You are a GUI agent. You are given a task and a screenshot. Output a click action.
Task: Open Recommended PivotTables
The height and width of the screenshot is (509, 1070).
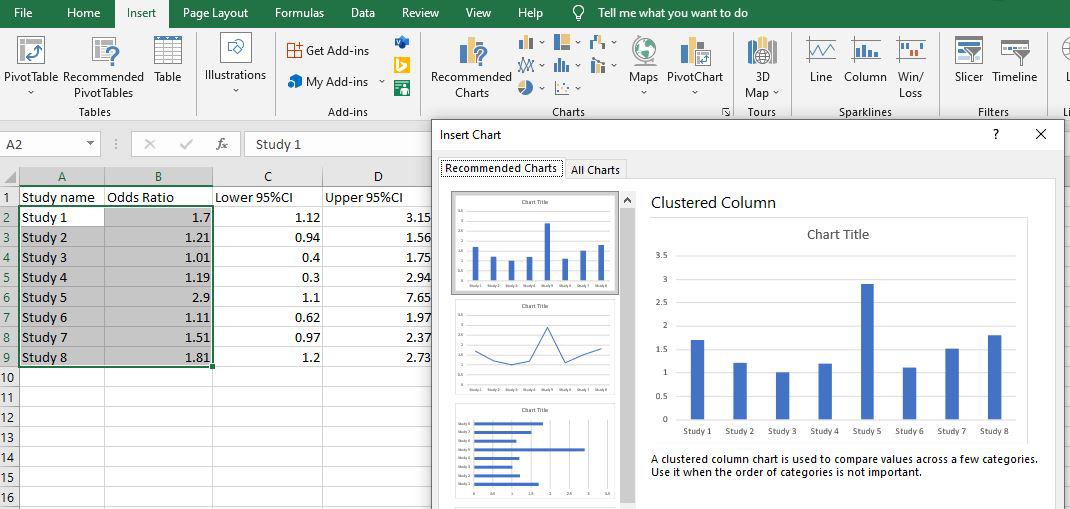103,67
